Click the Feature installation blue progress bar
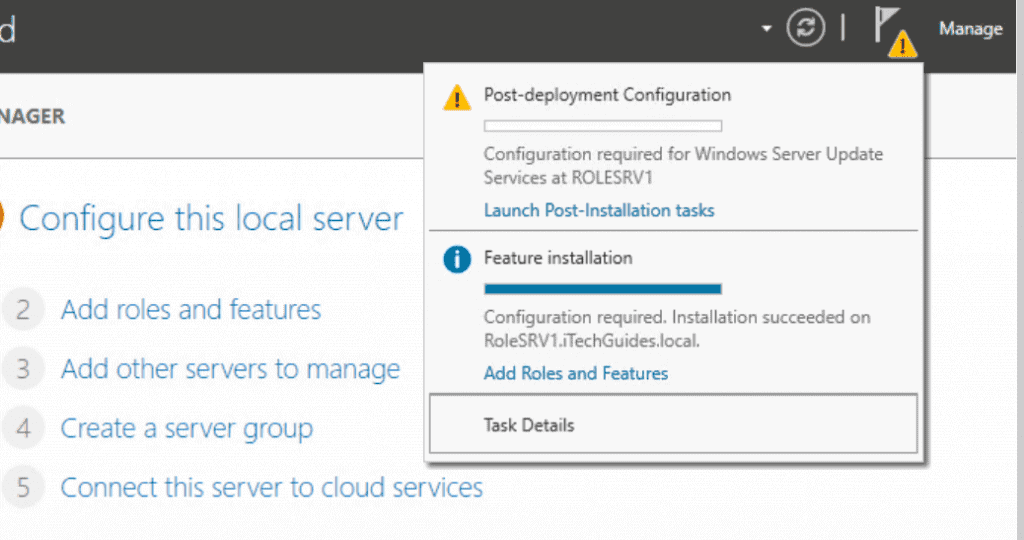Viewport: 1024px width, 540px height. [603, 289]
